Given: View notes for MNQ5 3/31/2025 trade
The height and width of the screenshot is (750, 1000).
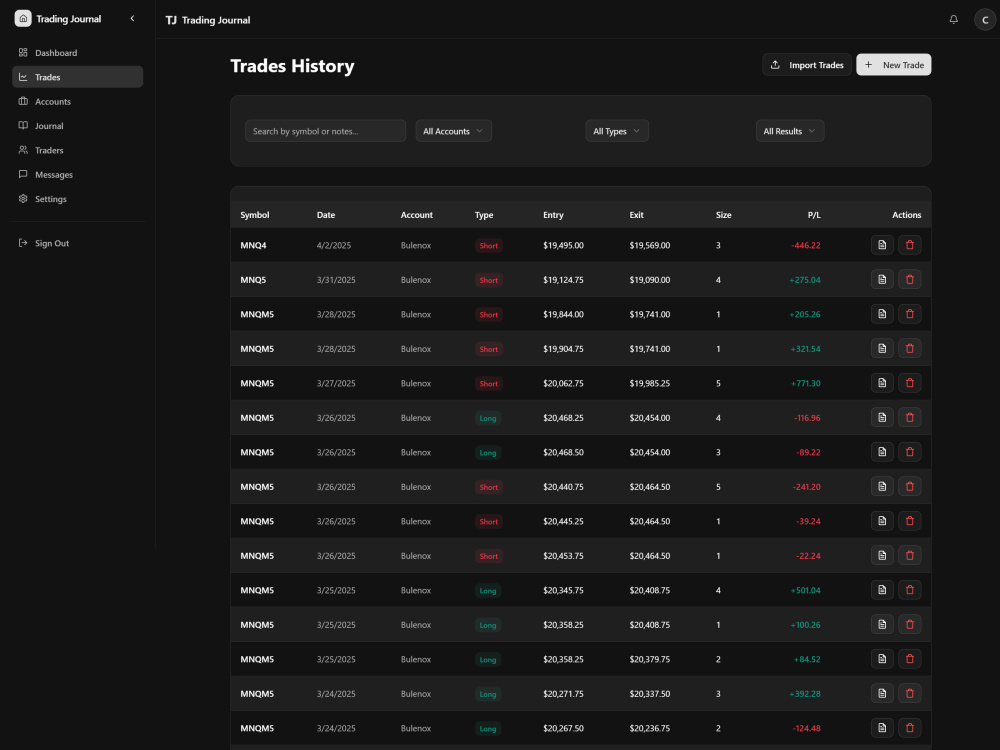Looking at the screenshot, I should tap(882, 279).
